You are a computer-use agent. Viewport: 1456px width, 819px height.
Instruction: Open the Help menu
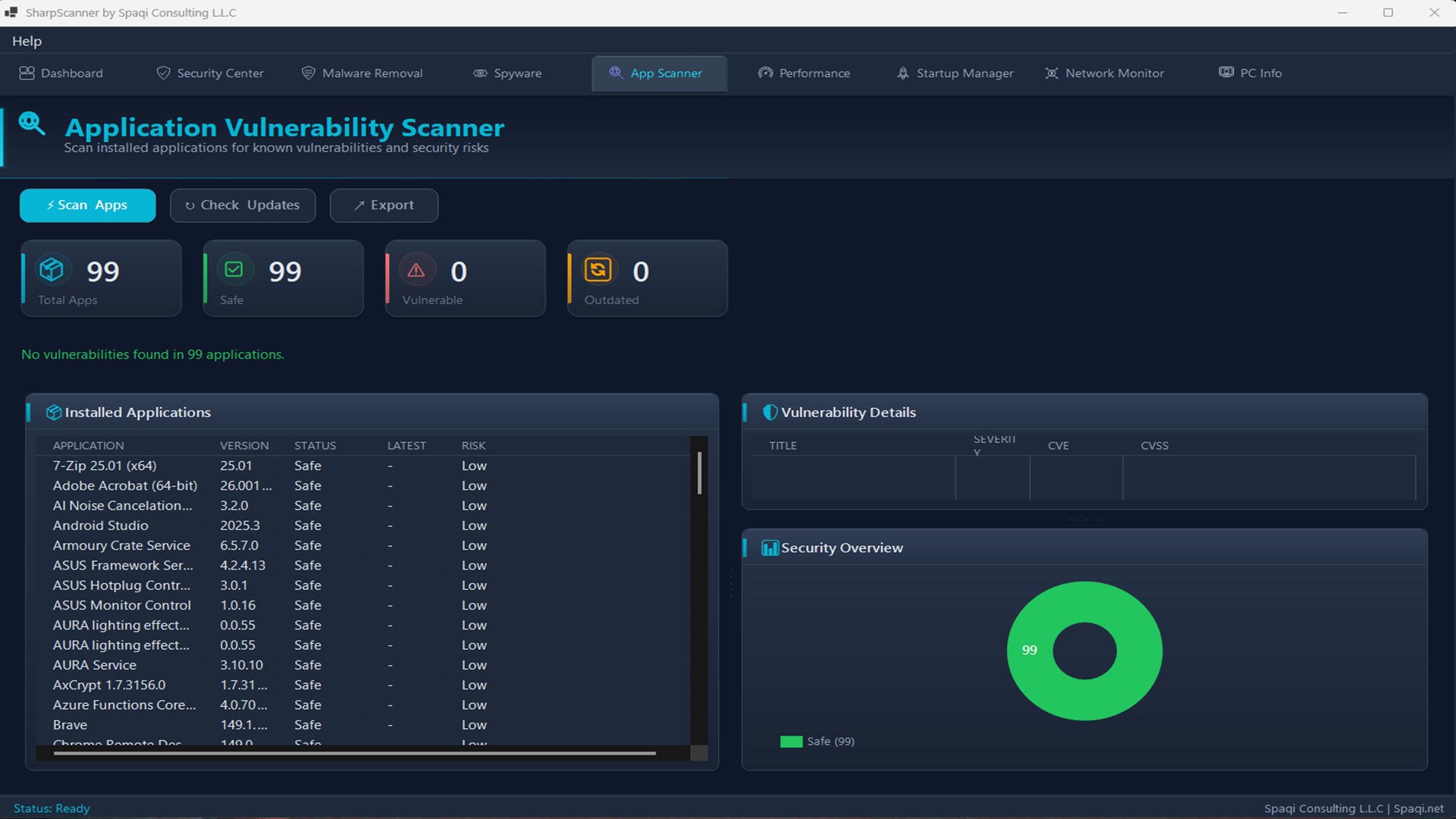click(27, 41)
